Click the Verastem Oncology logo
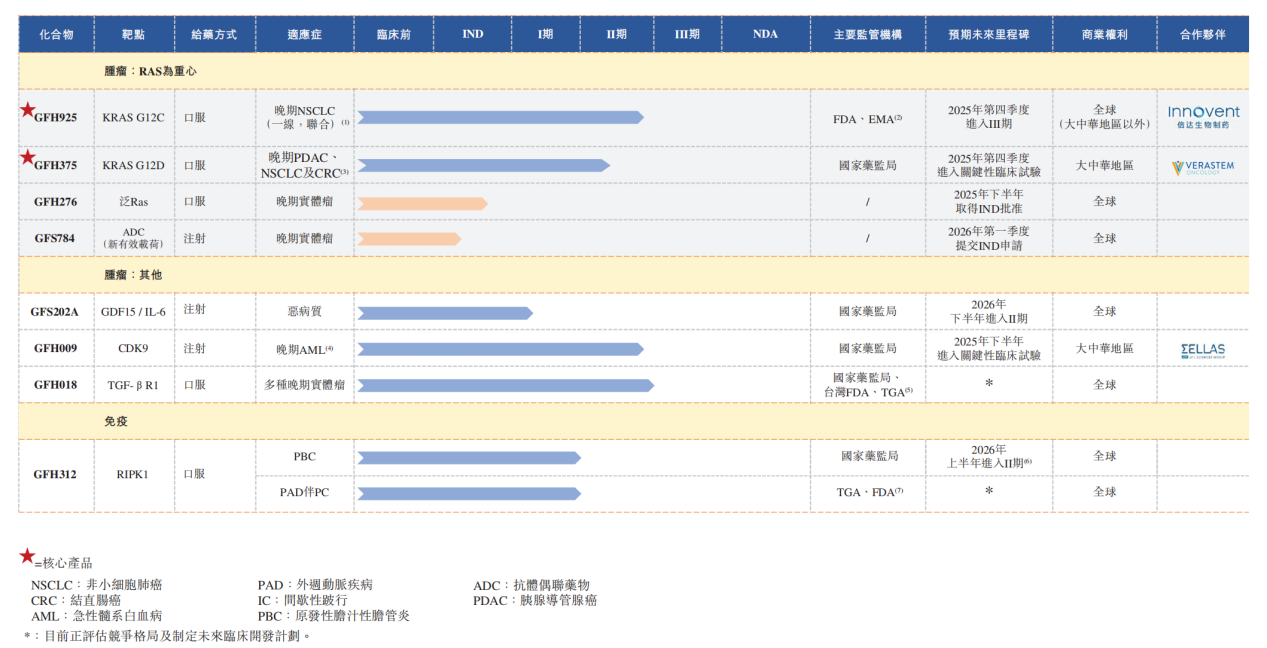The image size is (1267, 648). coord(1203,167)
